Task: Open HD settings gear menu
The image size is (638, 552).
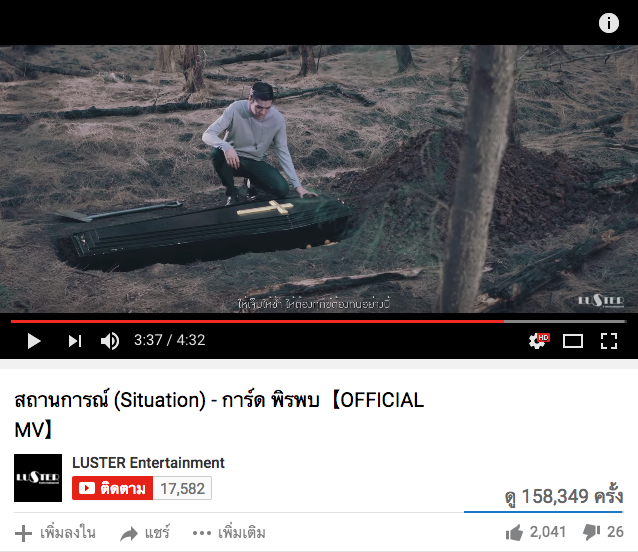Action: tap(538, 341)
